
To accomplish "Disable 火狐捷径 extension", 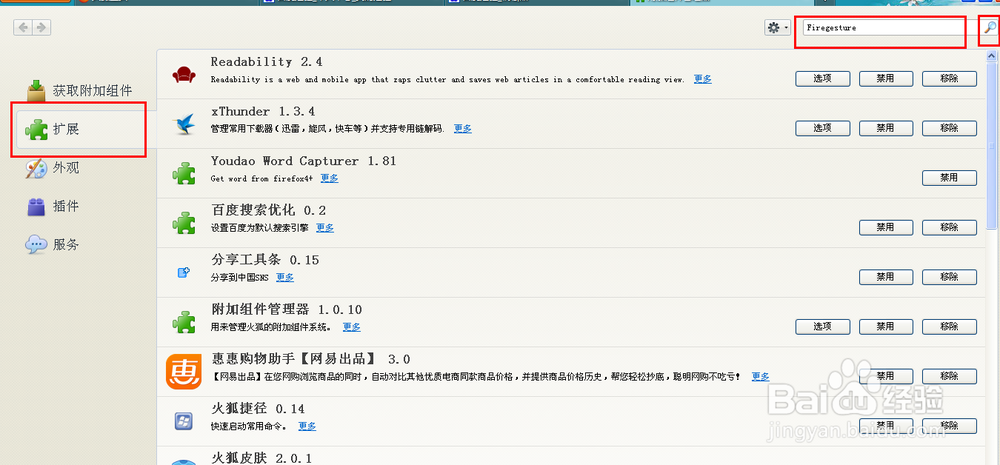I will pos(885,425).
